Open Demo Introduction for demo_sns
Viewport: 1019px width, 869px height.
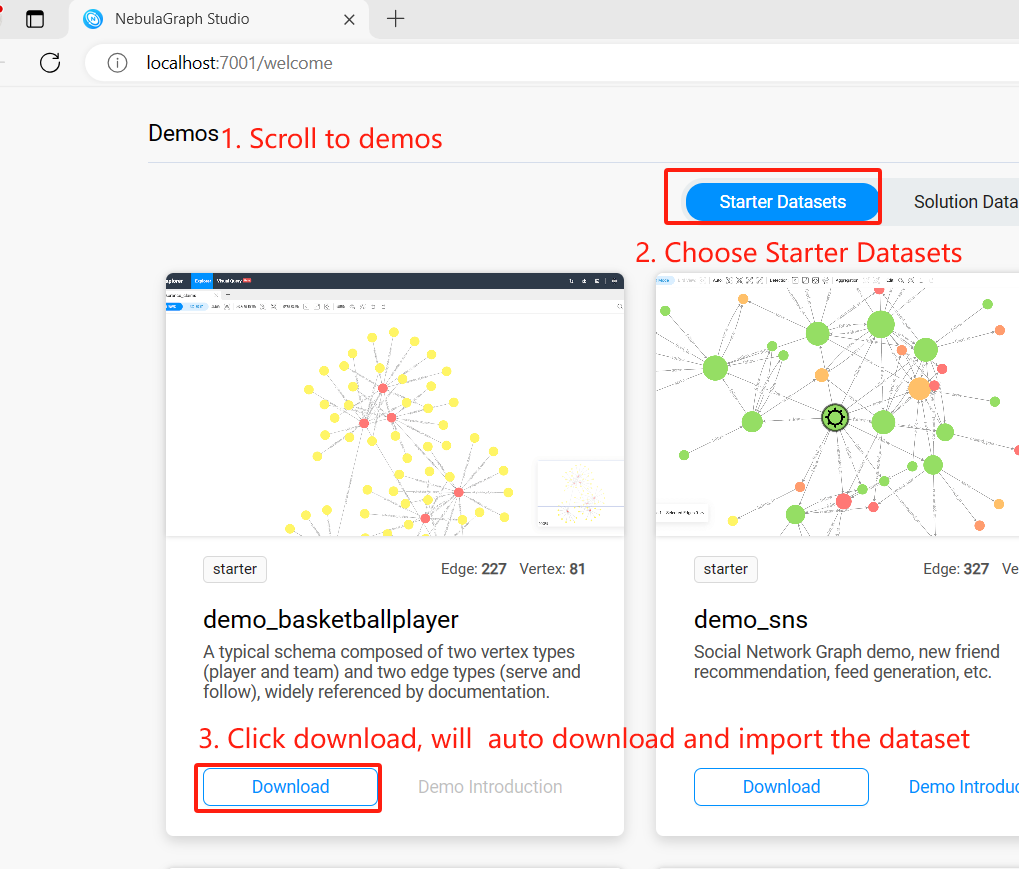click(964, 787)
